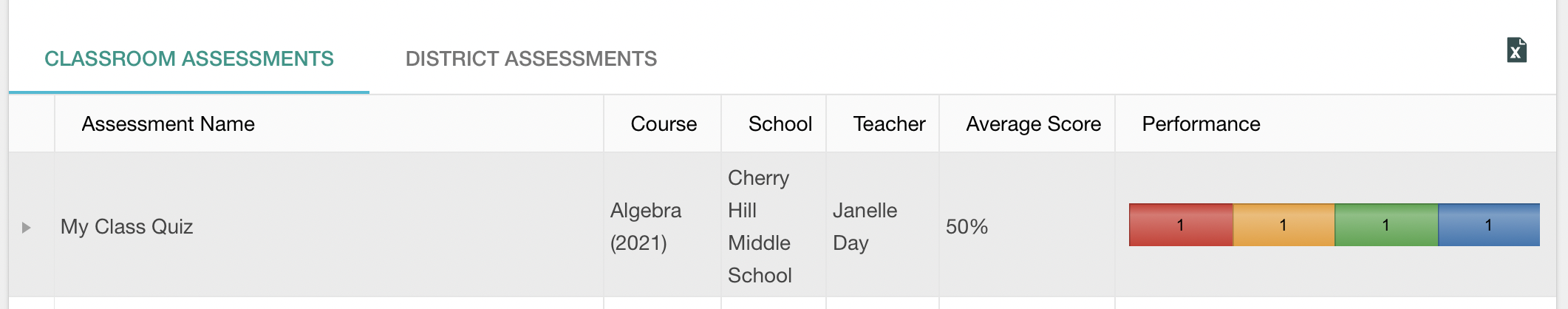Click the Janelle Day teacher cell
Screen dimensions: 1568x309
pyautogui.click(x=865, y=226)
